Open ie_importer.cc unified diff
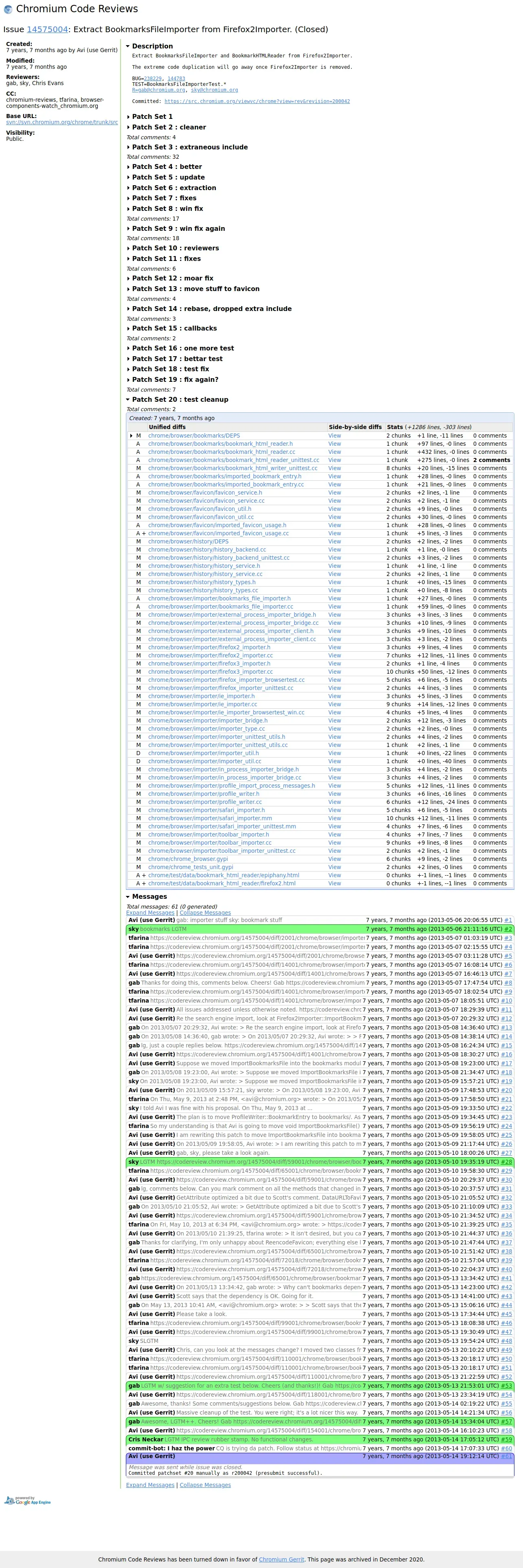 click(x=202, y=704)
